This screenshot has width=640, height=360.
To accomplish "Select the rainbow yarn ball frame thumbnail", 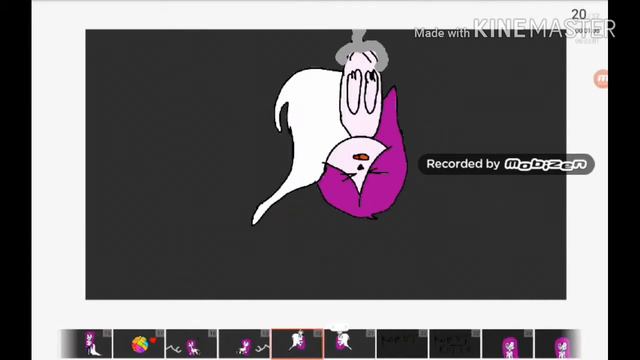I will (139, 344).
